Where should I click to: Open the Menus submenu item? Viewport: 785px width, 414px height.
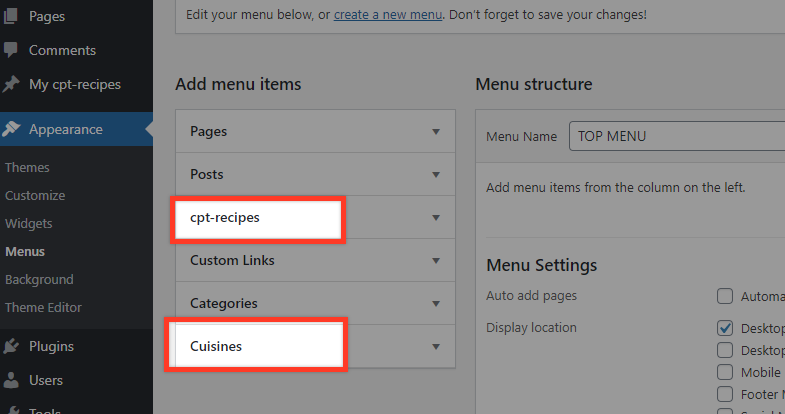point(25,251)
